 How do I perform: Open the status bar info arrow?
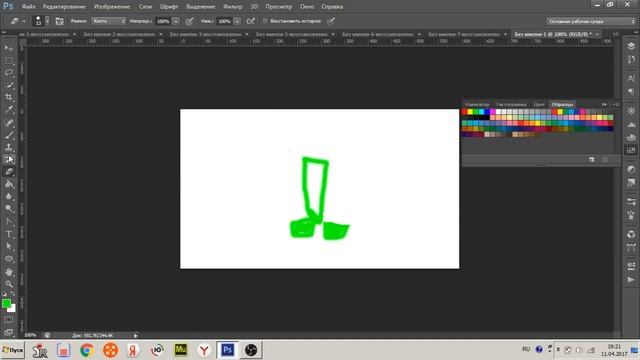pos(136,336)
